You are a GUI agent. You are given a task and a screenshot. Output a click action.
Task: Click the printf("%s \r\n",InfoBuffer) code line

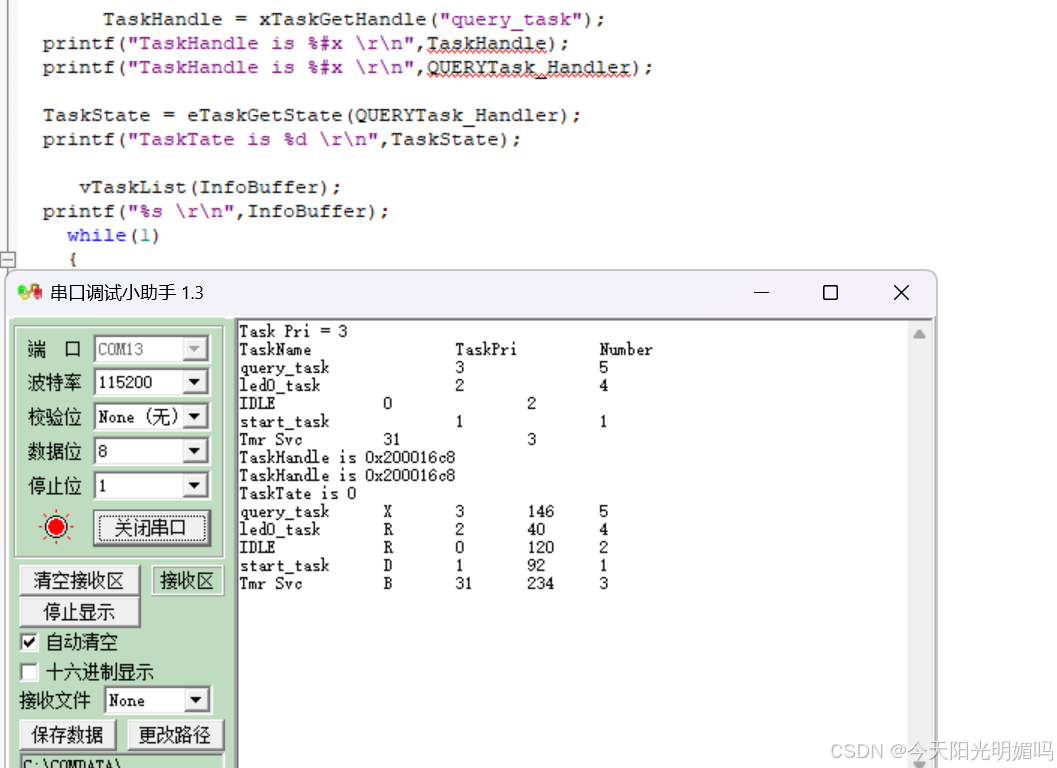216,212
